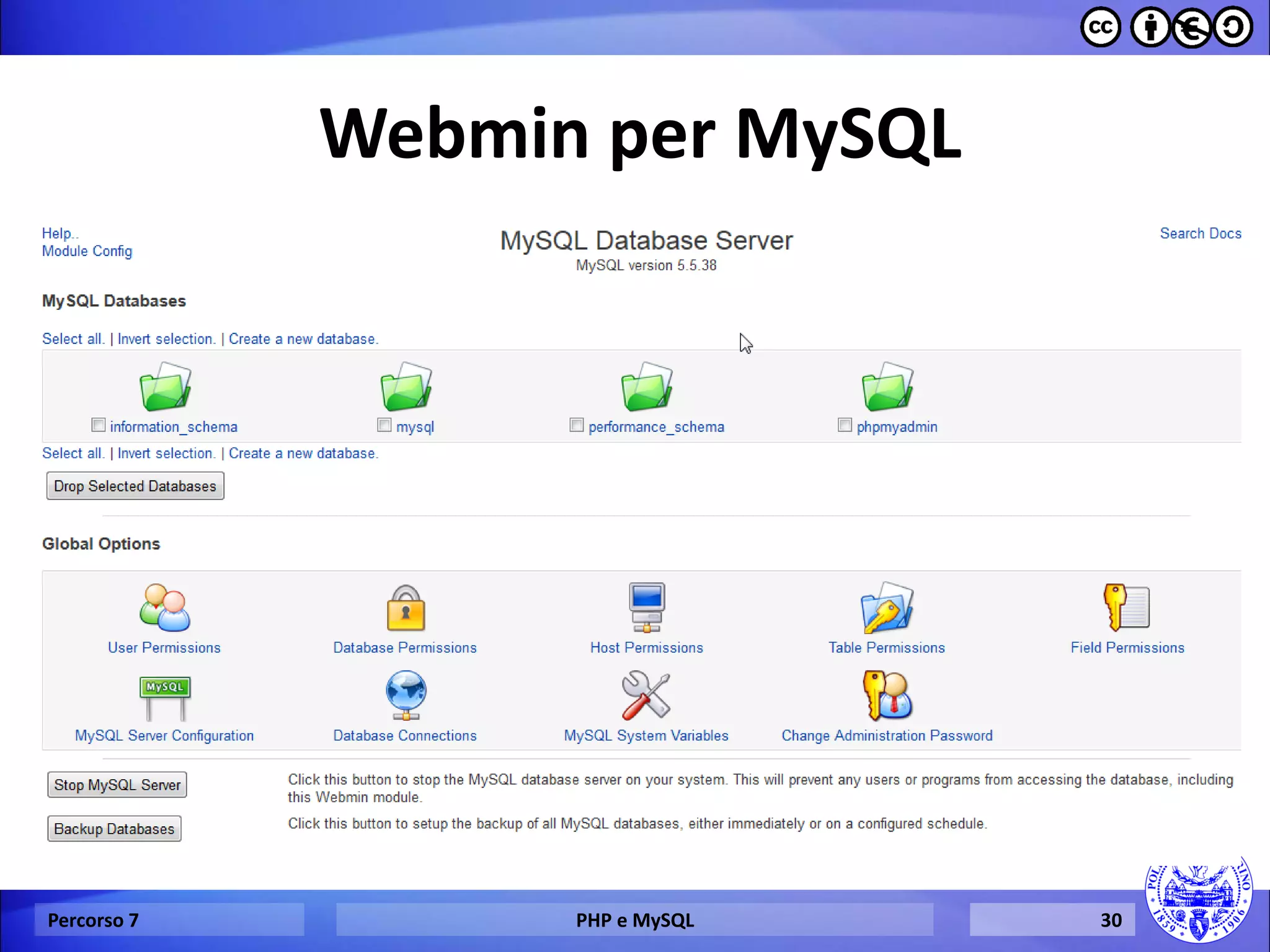Open MySQL System Variables text link

click(646, 736)
